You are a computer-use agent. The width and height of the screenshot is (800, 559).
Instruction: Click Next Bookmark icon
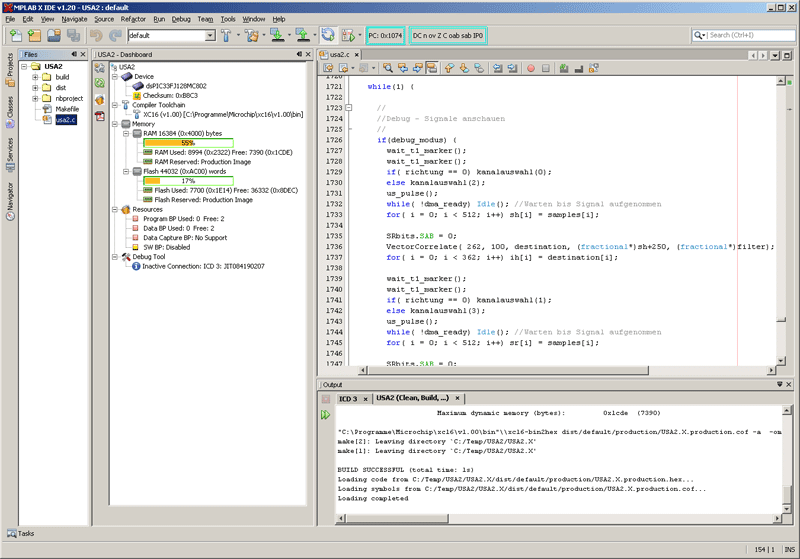pos(464,68)
